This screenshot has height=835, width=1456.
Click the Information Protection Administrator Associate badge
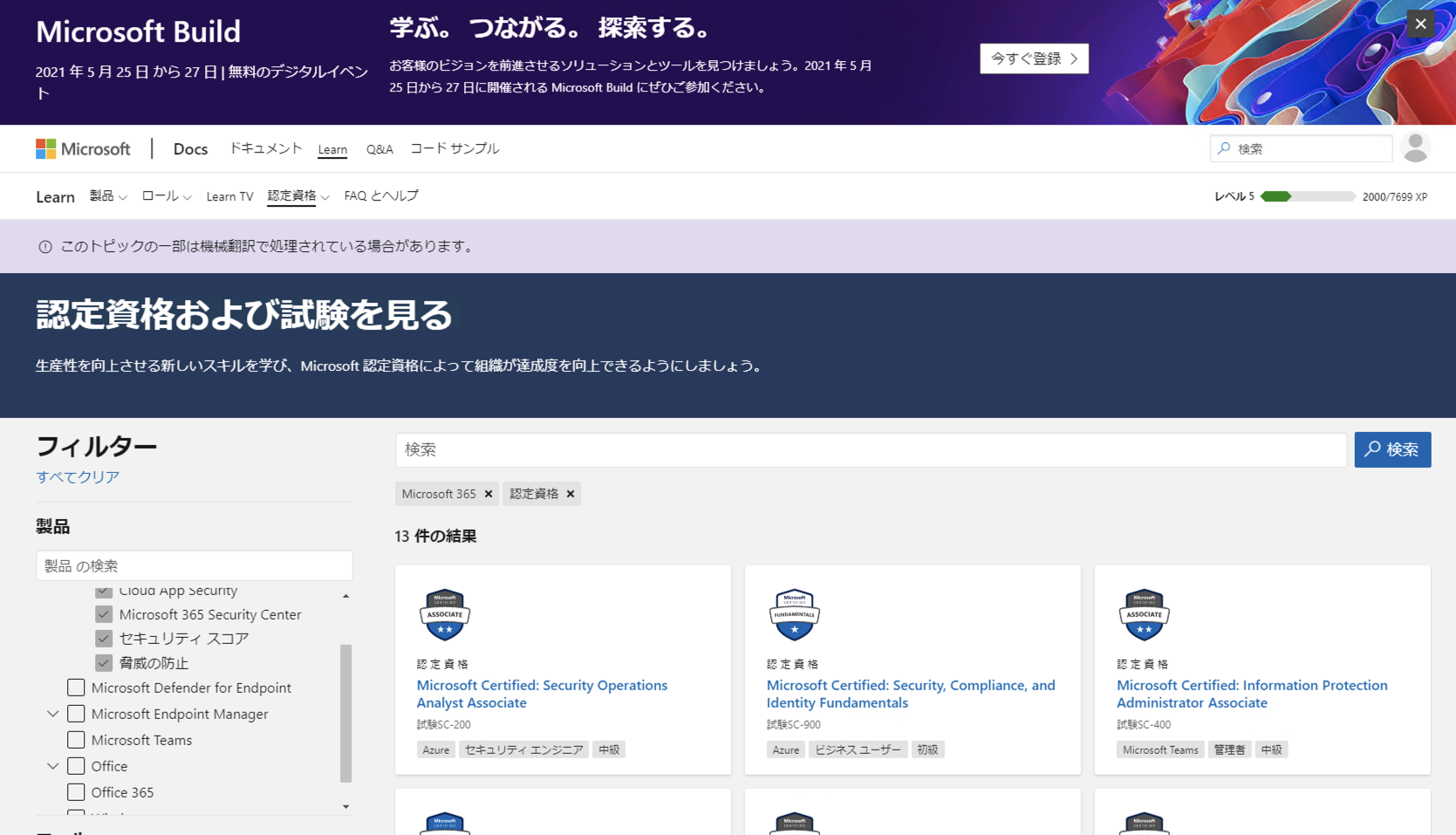point(1145,614)
